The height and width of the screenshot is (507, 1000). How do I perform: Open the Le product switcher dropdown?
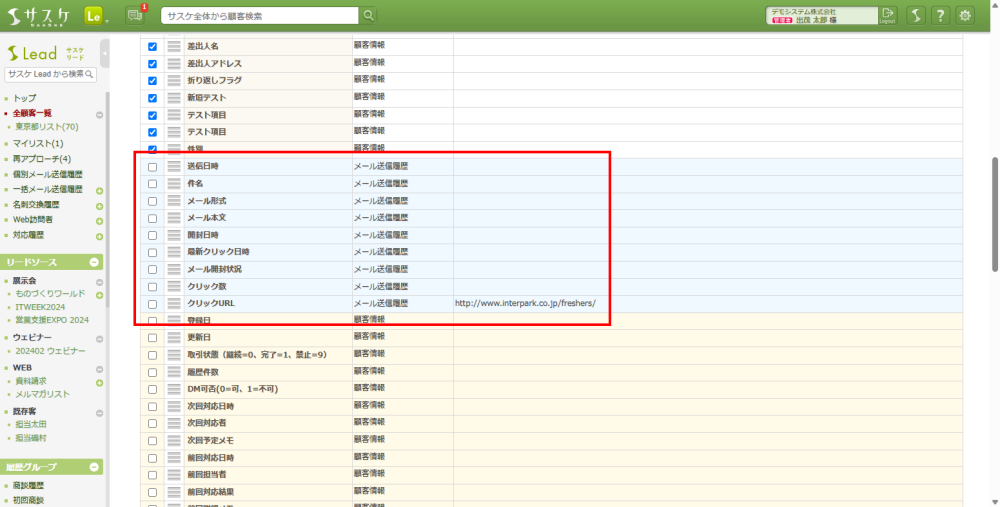(x=96, y=15)
